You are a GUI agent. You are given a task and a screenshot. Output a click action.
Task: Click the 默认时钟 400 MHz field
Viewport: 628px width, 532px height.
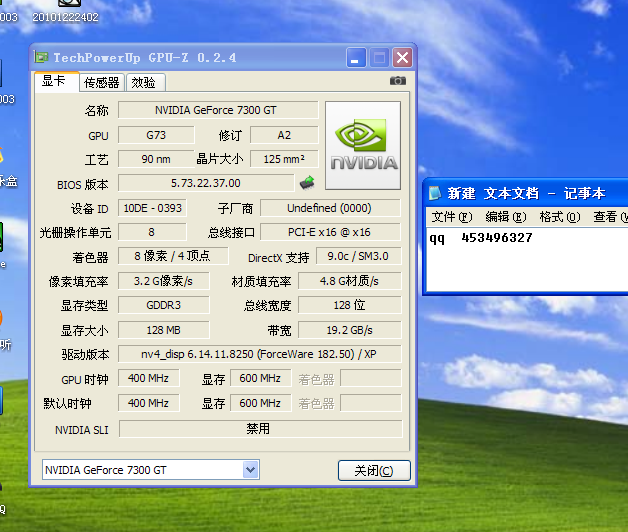tap(149, 403)
